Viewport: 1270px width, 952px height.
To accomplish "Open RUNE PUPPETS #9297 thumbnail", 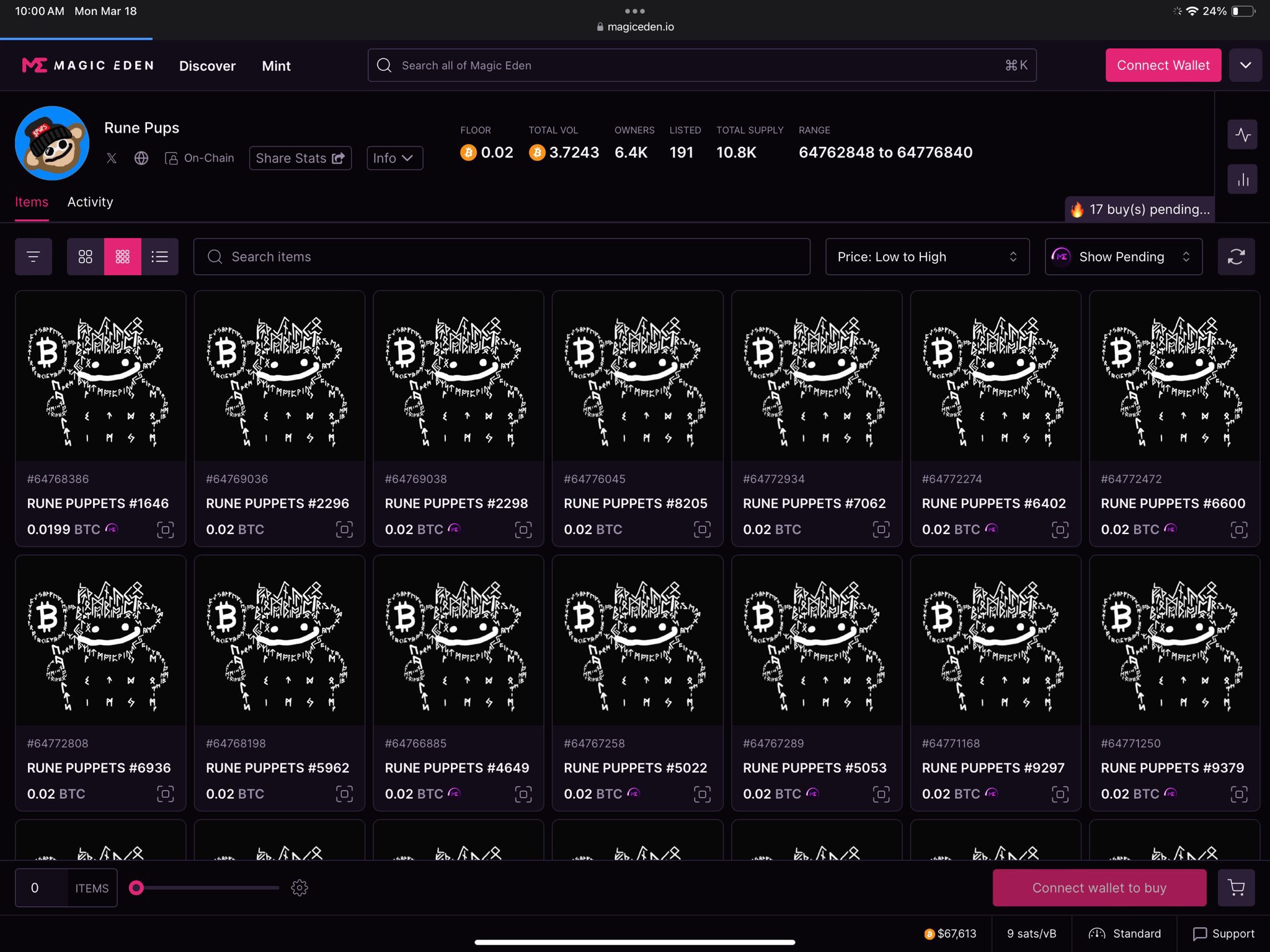I will click(995, 640).
